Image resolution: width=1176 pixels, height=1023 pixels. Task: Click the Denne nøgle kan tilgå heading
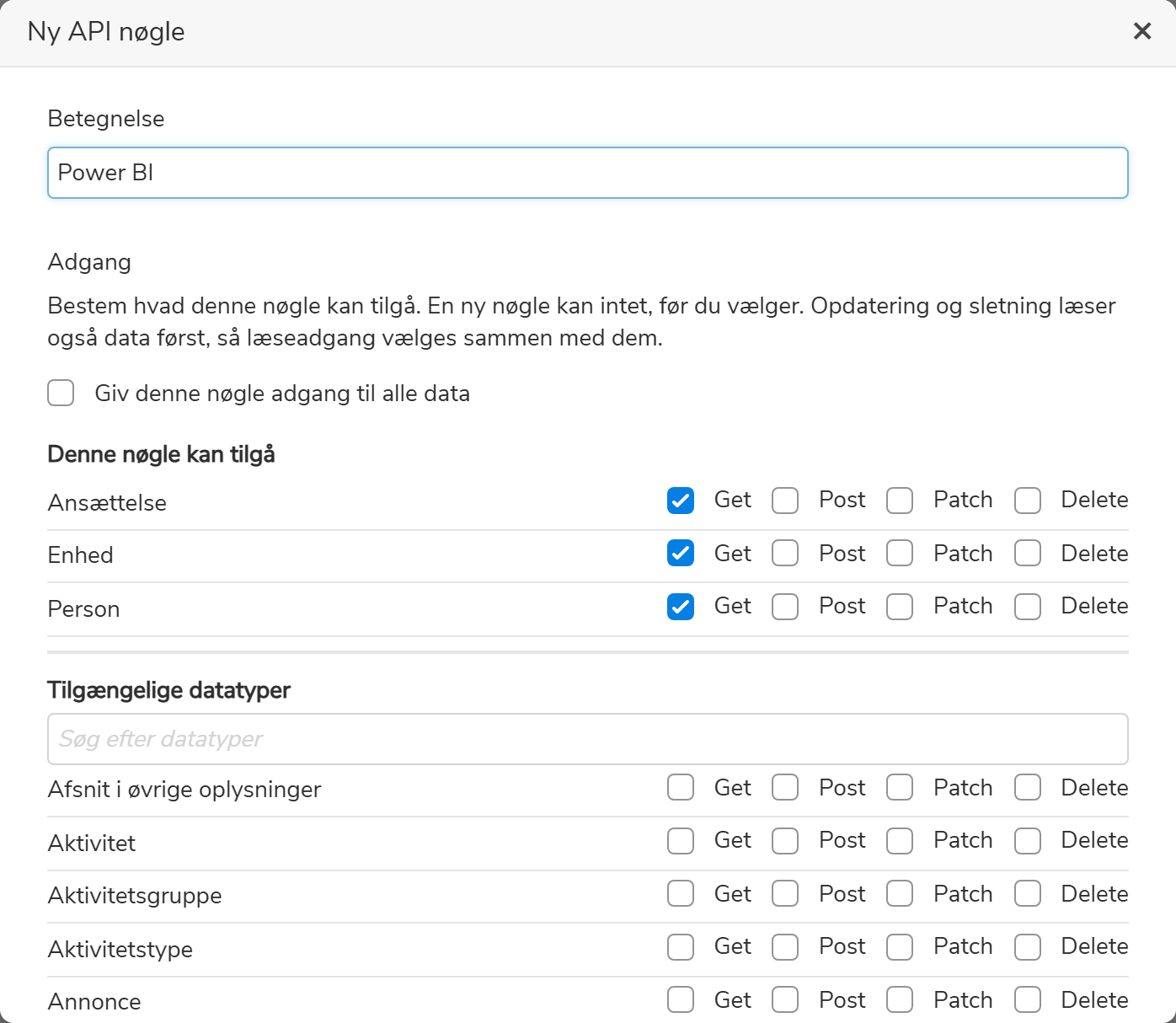161,454
